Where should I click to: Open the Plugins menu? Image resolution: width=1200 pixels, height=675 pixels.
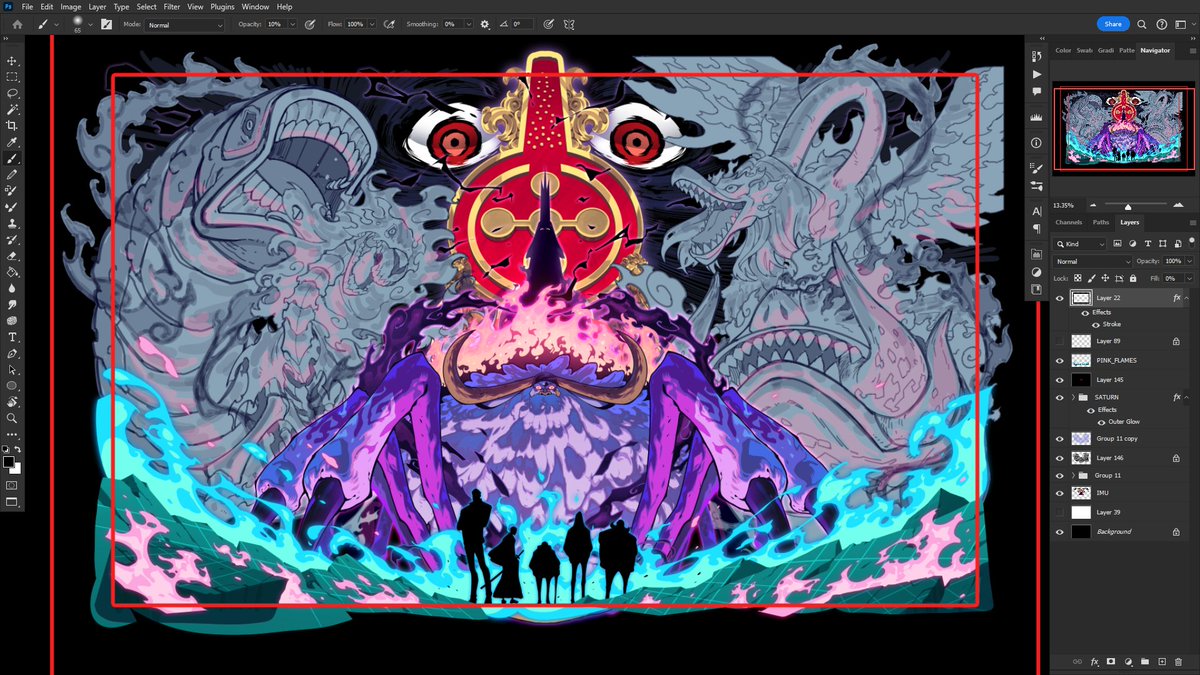tap(223, 7)
